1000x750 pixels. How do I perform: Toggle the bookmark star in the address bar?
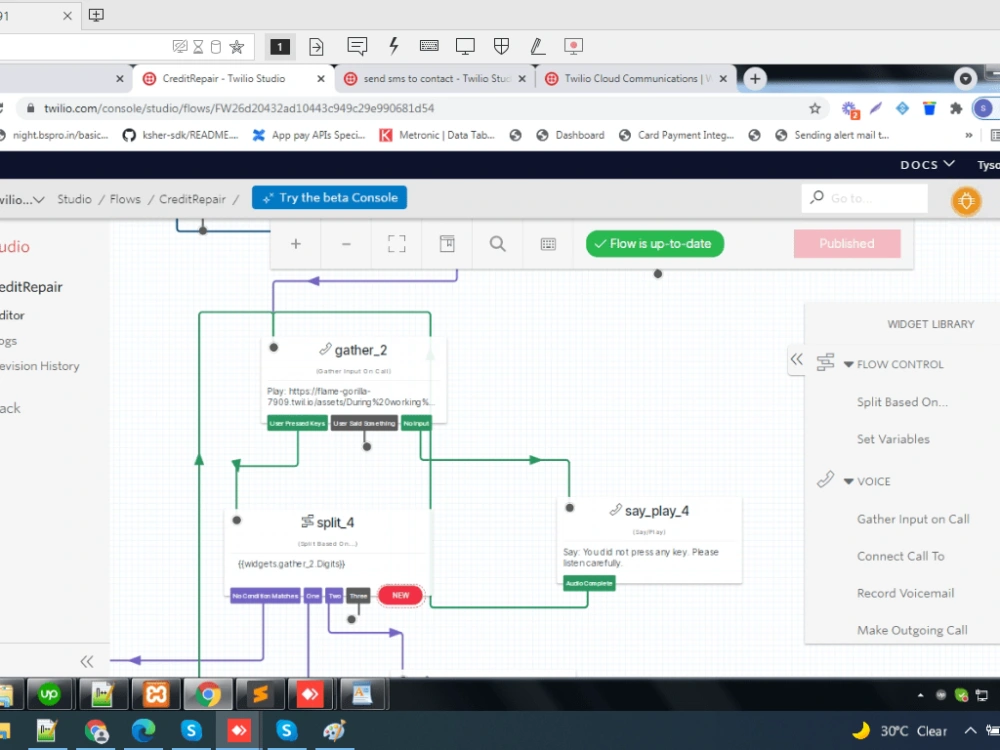click(815, 107)
